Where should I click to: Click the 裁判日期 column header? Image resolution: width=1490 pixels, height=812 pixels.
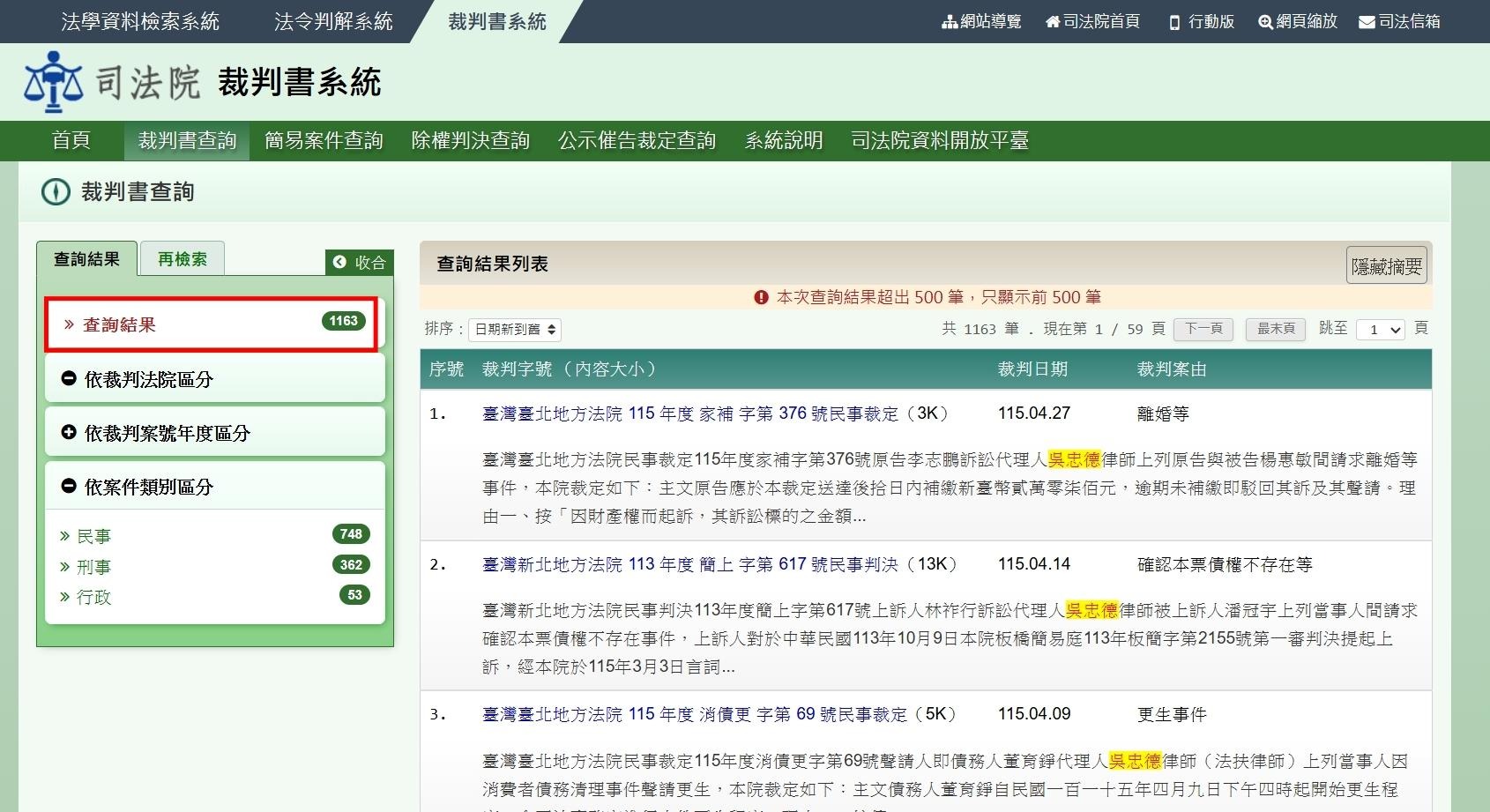point(1032,369)
